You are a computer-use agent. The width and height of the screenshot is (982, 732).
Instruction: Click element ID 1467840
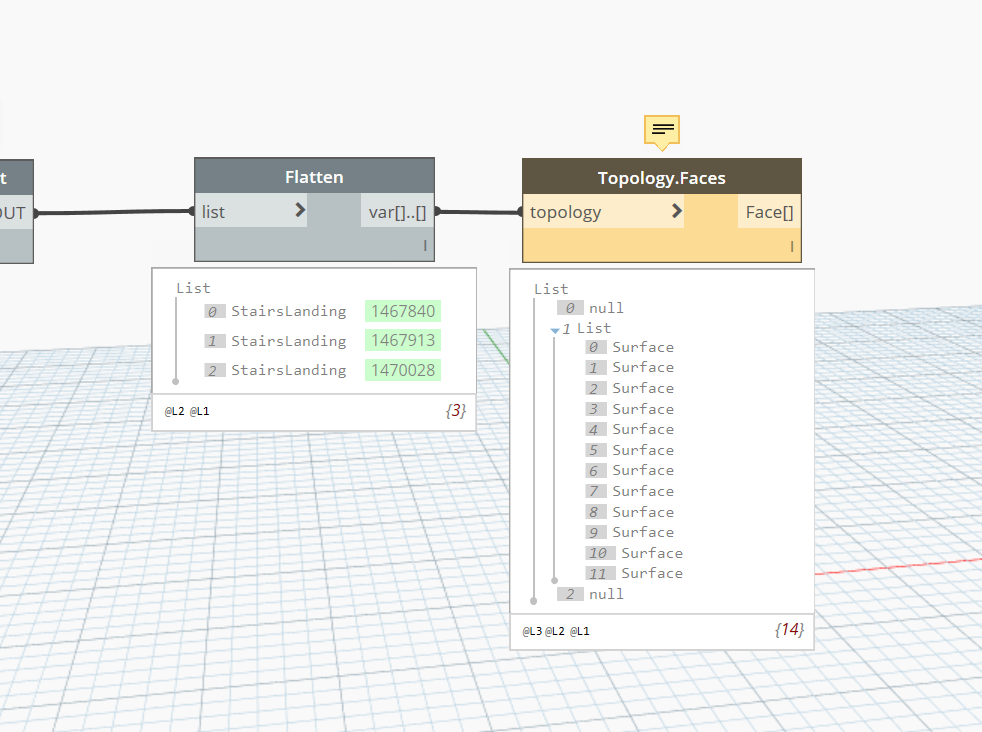[x=403, y=311]
